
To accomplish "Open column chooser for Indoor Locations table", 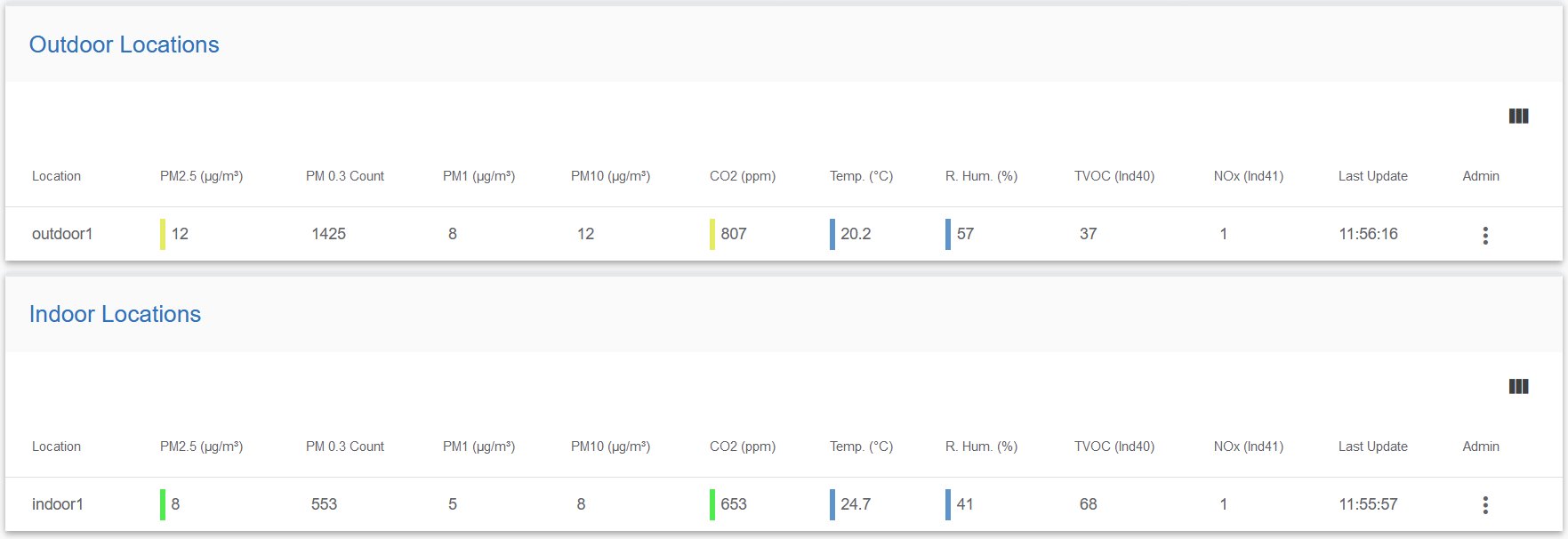I will click(1518, 386).
